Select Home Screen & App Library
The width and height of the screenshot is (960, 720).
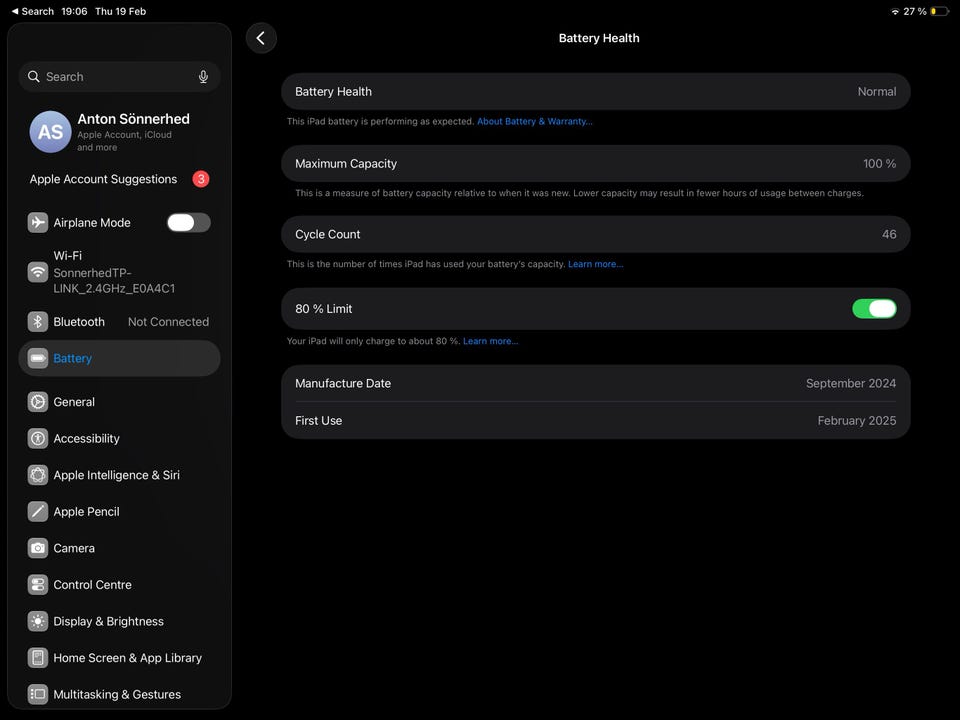tap(127, 658)
